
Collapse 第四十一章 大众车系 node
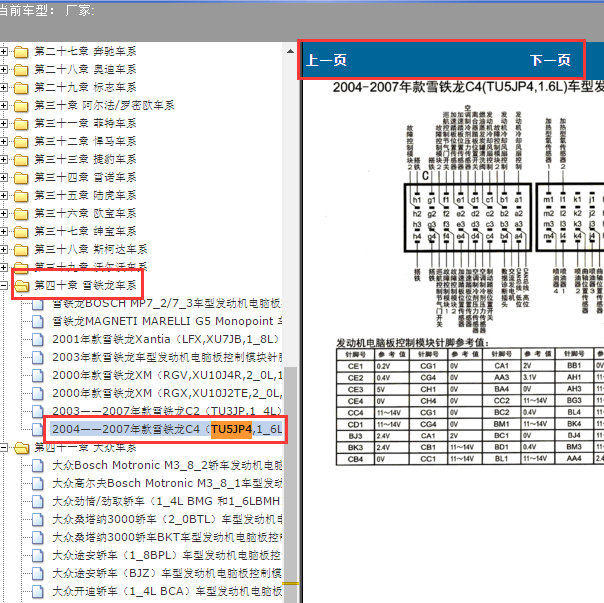3,447
